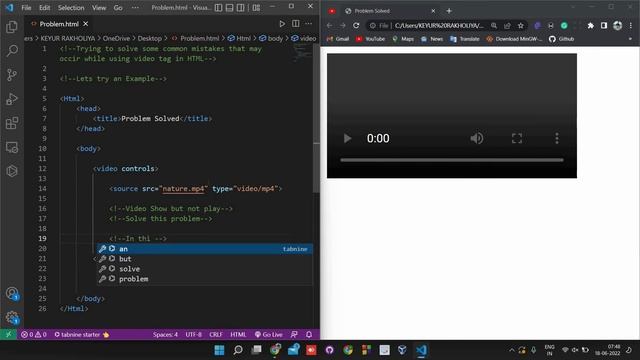The width and height of the screenshot is (640, 360).
Task: Open the Github bookmark
Action: pyautogui.click(x=562, y=39)
